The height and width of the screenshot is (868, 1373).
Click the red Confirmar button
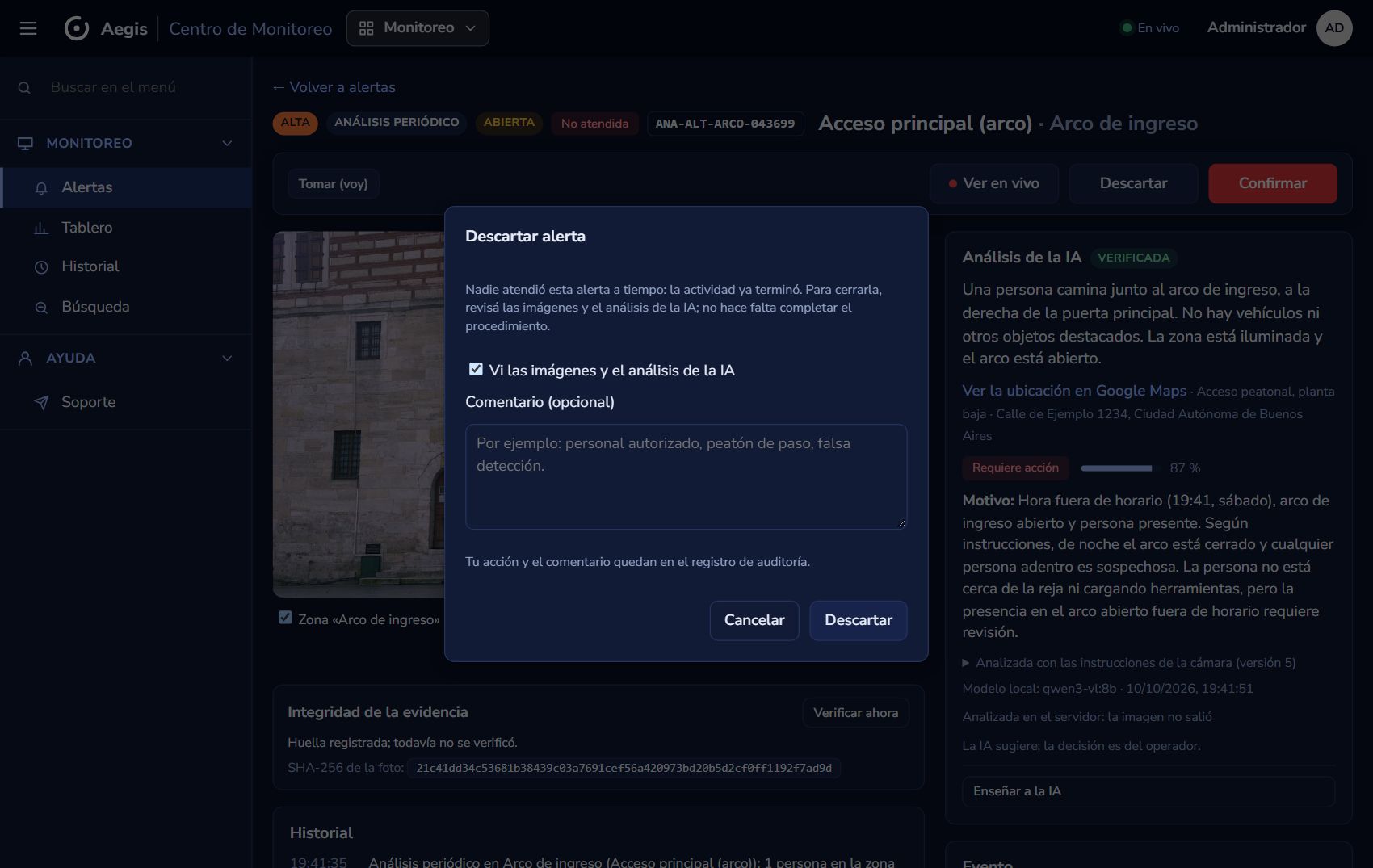(x=1272, y=183)
